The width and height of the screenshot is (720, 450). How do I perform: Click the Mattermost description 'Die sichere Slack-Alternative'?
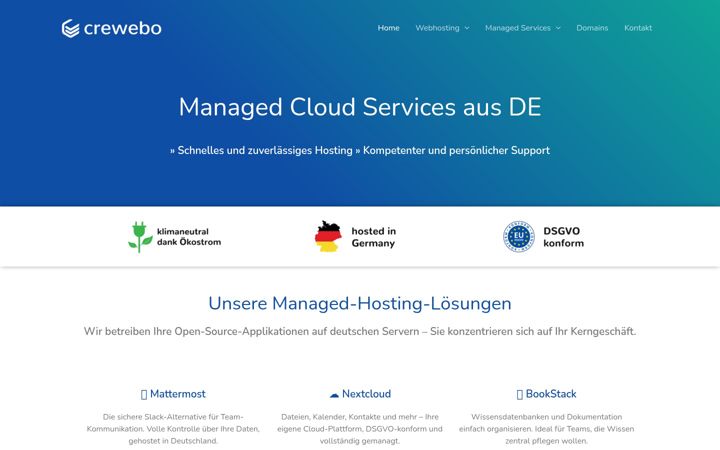click(173, 429)
